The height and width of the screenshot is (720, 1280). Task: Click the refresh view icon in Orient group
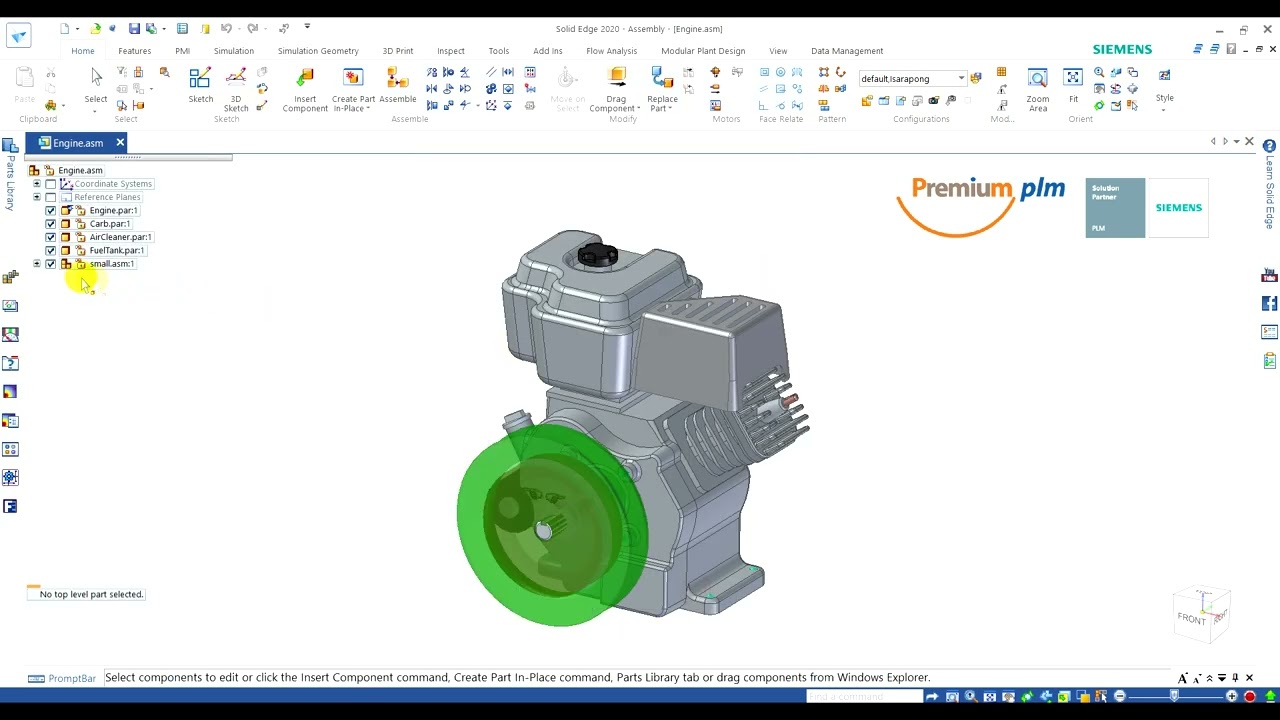click(1099, 105)
